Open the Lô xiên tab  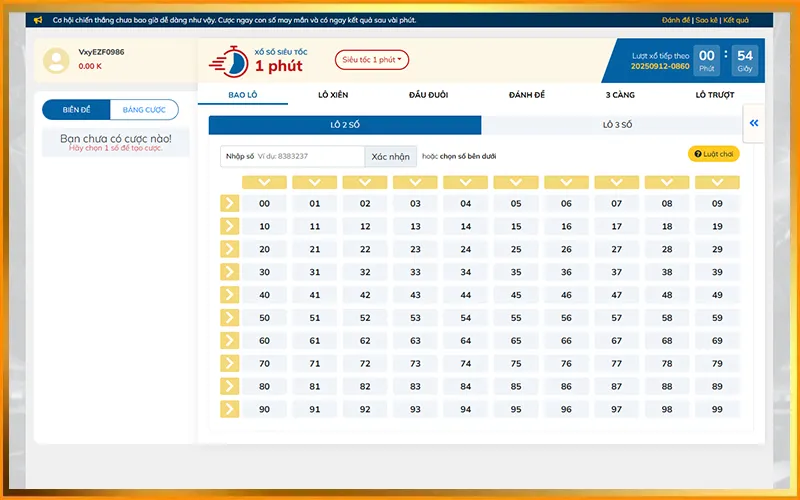[333, 95]
